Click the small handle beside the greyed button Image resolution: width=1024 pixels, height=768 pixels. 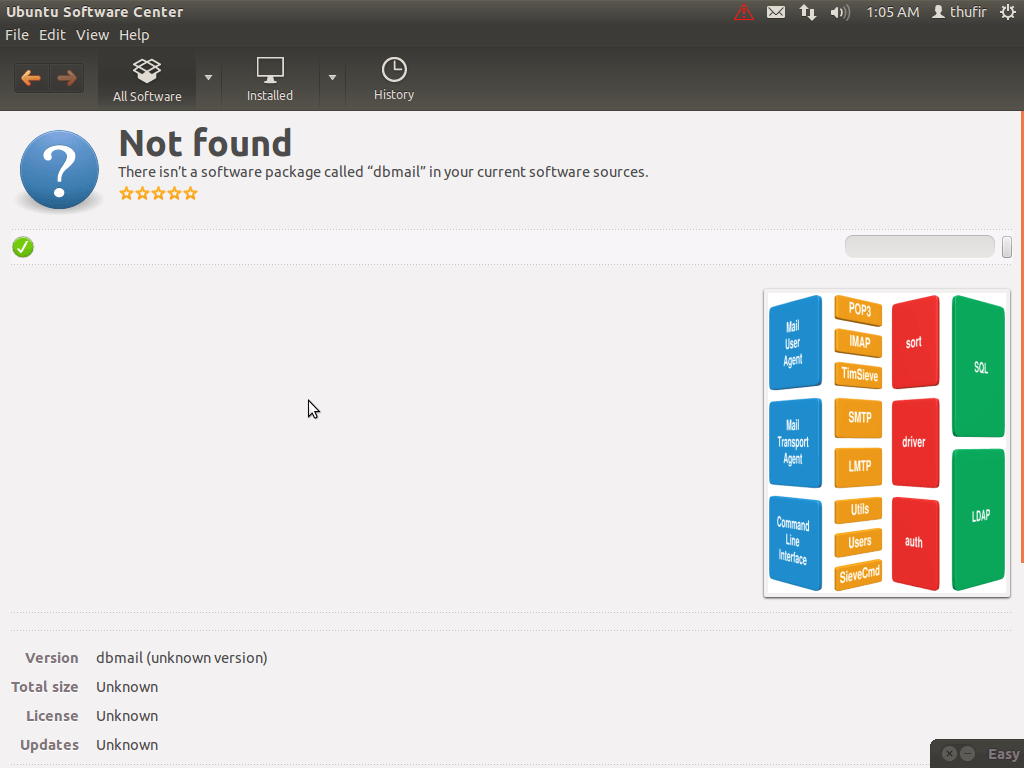click(1006, 247)
